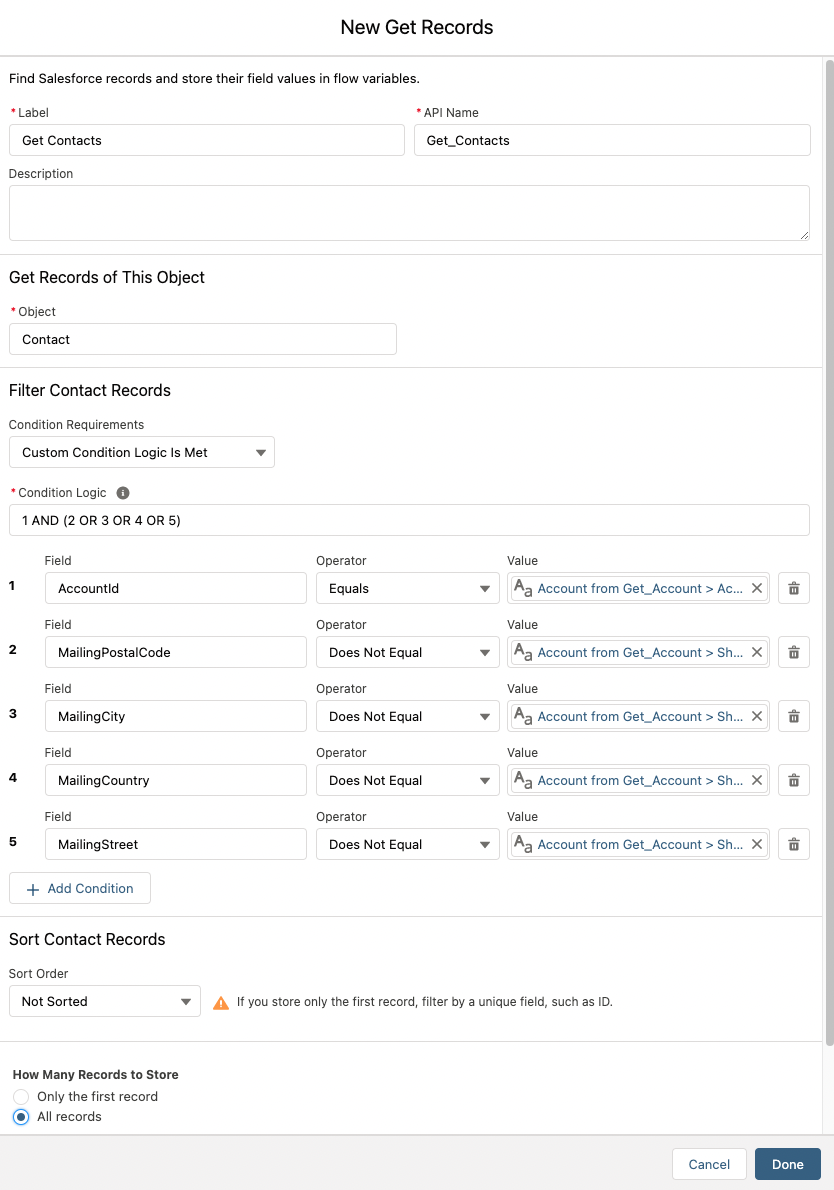Select the All records radio button
The width and height of the screenshot is (834, 1190).
pos(21,1117)
